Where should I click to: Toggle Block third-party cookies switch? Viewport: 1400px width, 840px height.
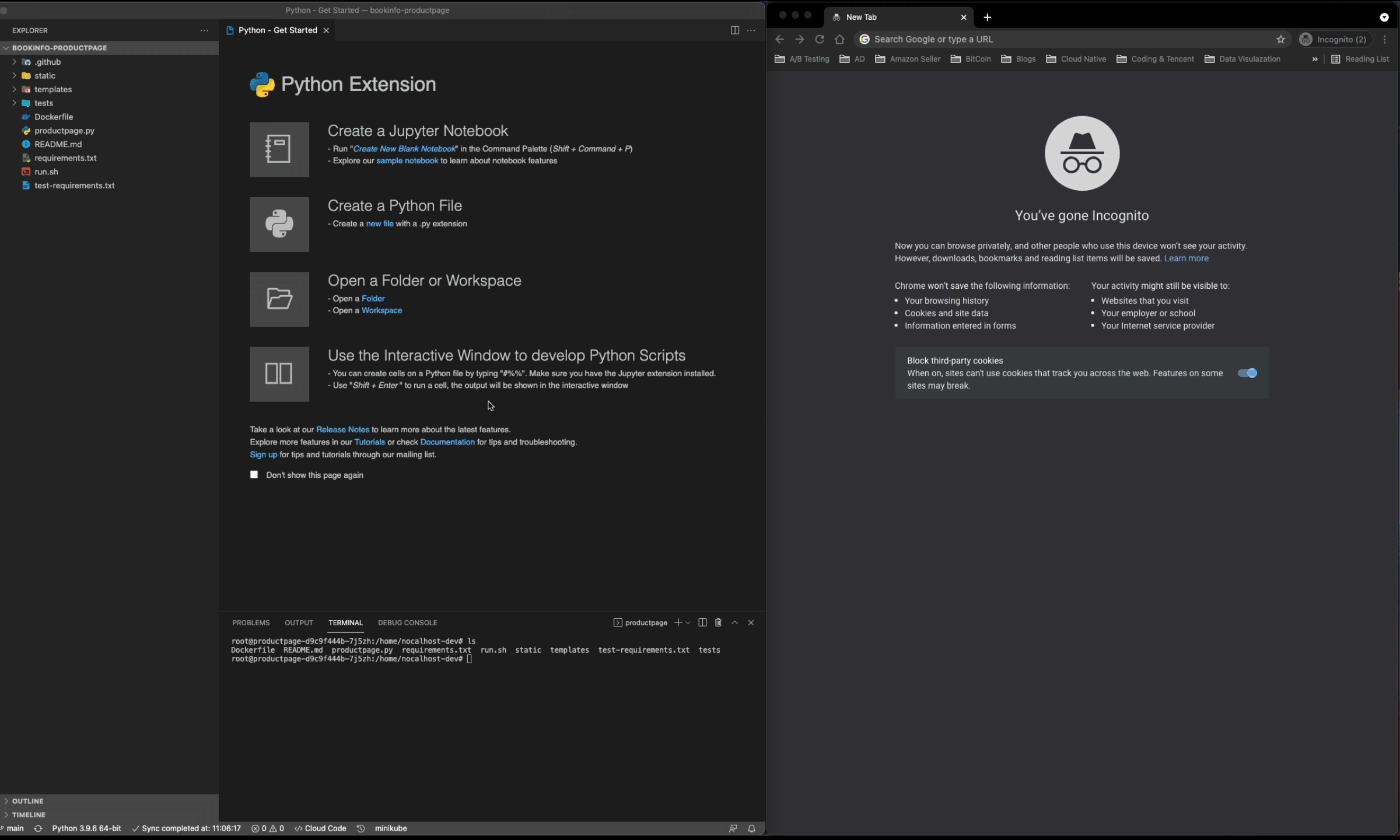click(1247, 373)
